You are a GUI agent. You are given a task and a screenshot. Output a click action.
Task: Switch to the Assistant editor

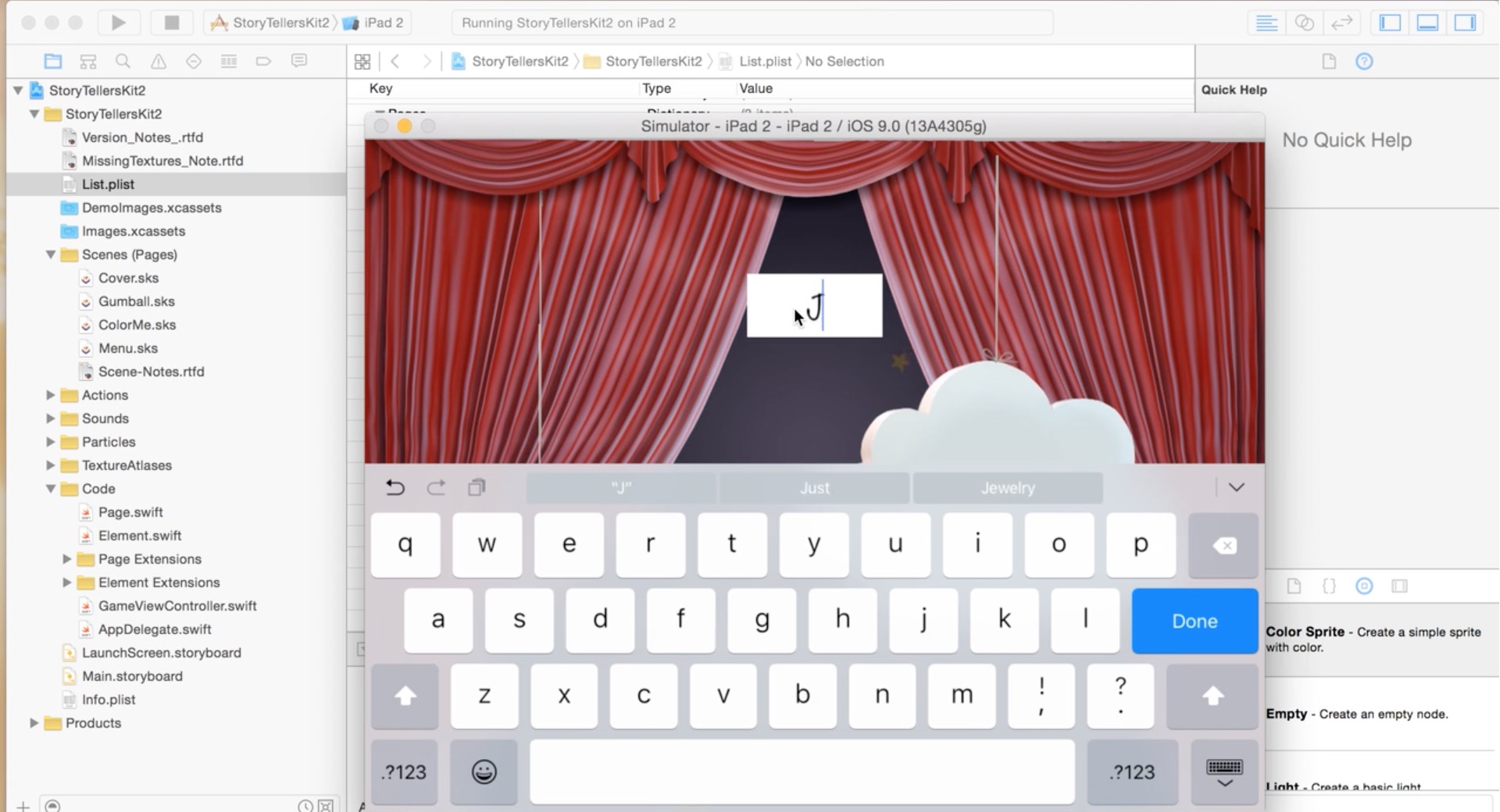pos(1304,23)
